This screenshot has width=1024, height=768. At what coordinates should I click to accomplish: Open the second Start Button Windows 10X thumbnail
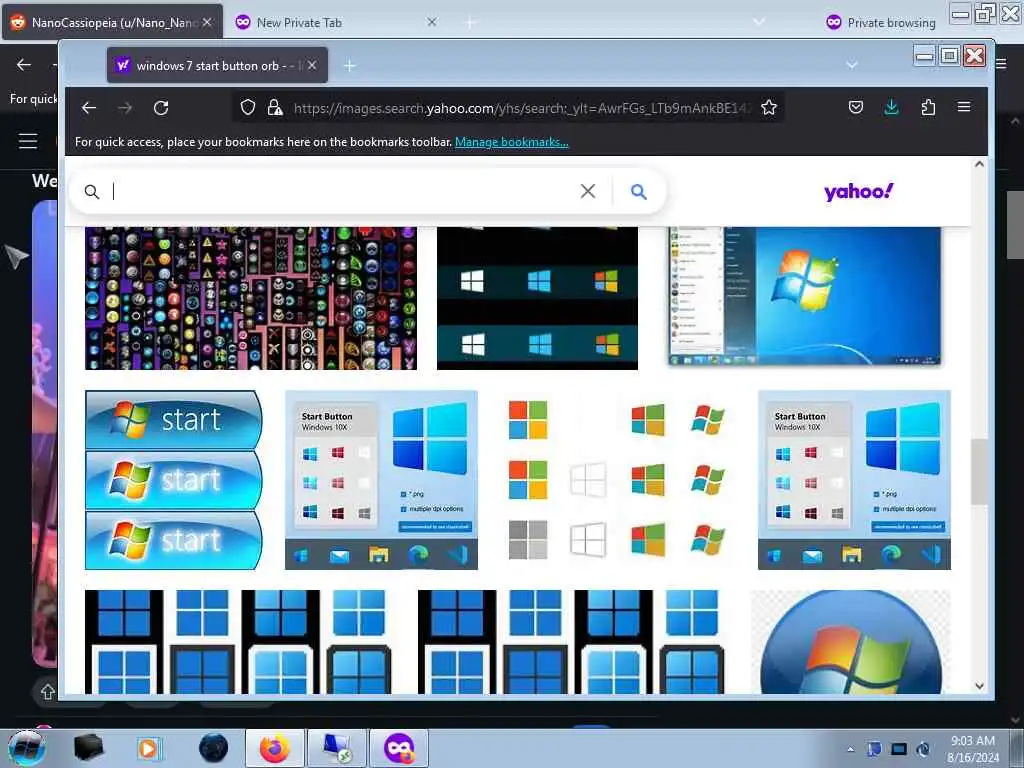tap(854, 480)
